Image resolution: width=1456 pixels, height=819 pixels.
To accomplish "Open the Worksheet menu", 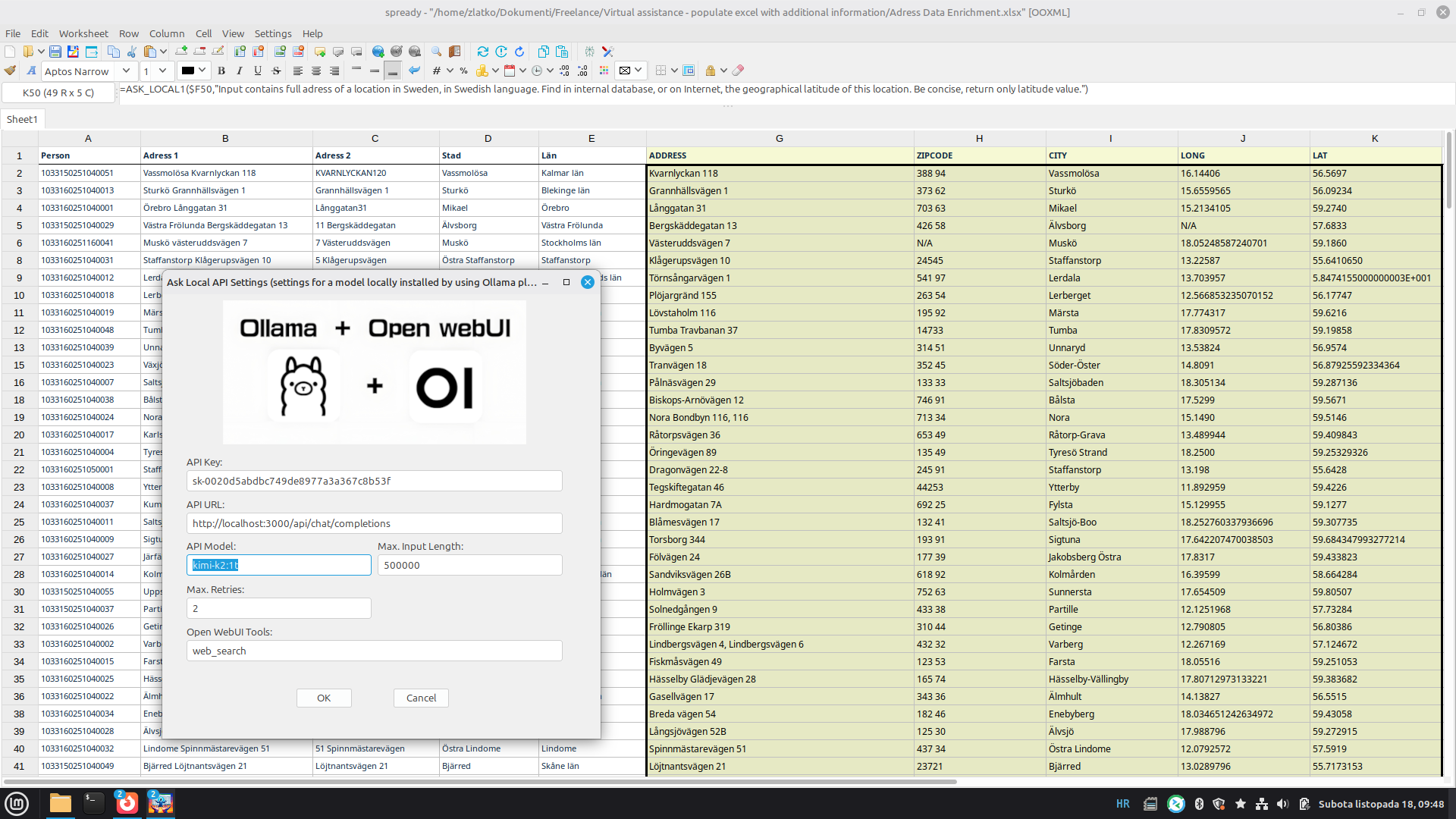I will pos(83,33).
